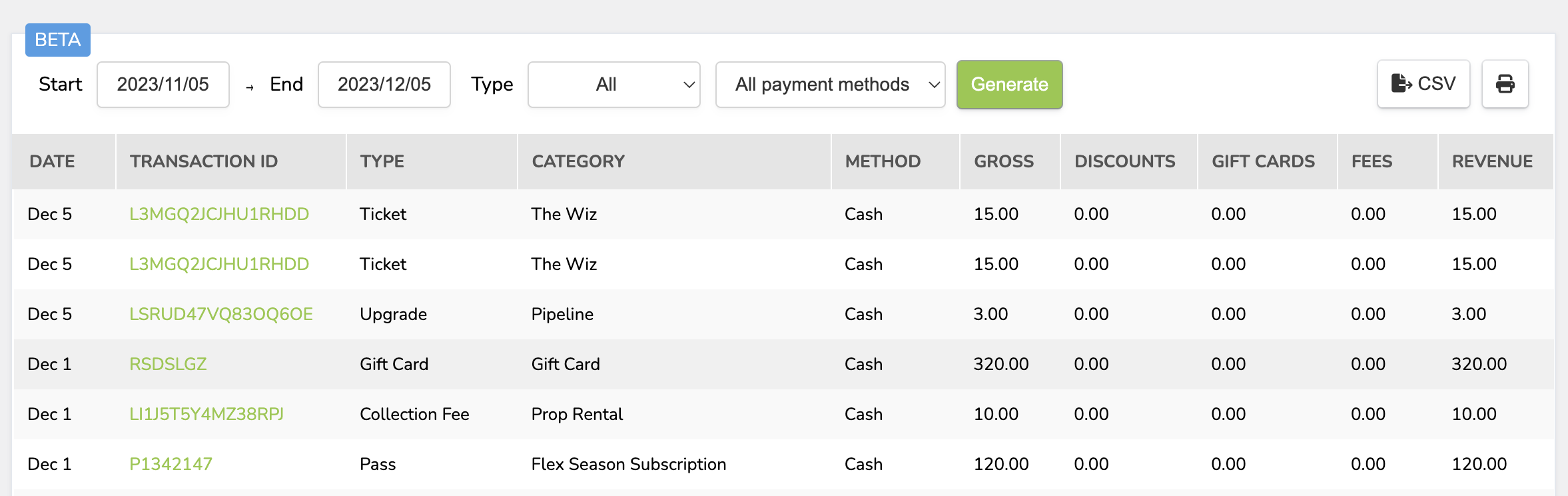
Task: Click the REVENUE column header
Action: (x=1492, y=161)
